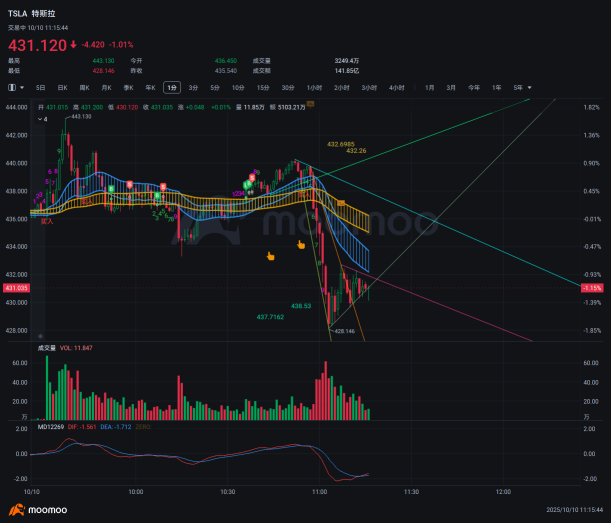Viewport: 611px width, 523px height.
Task: Click the MD12269 MACD indicator label
Action: [51, 427]
